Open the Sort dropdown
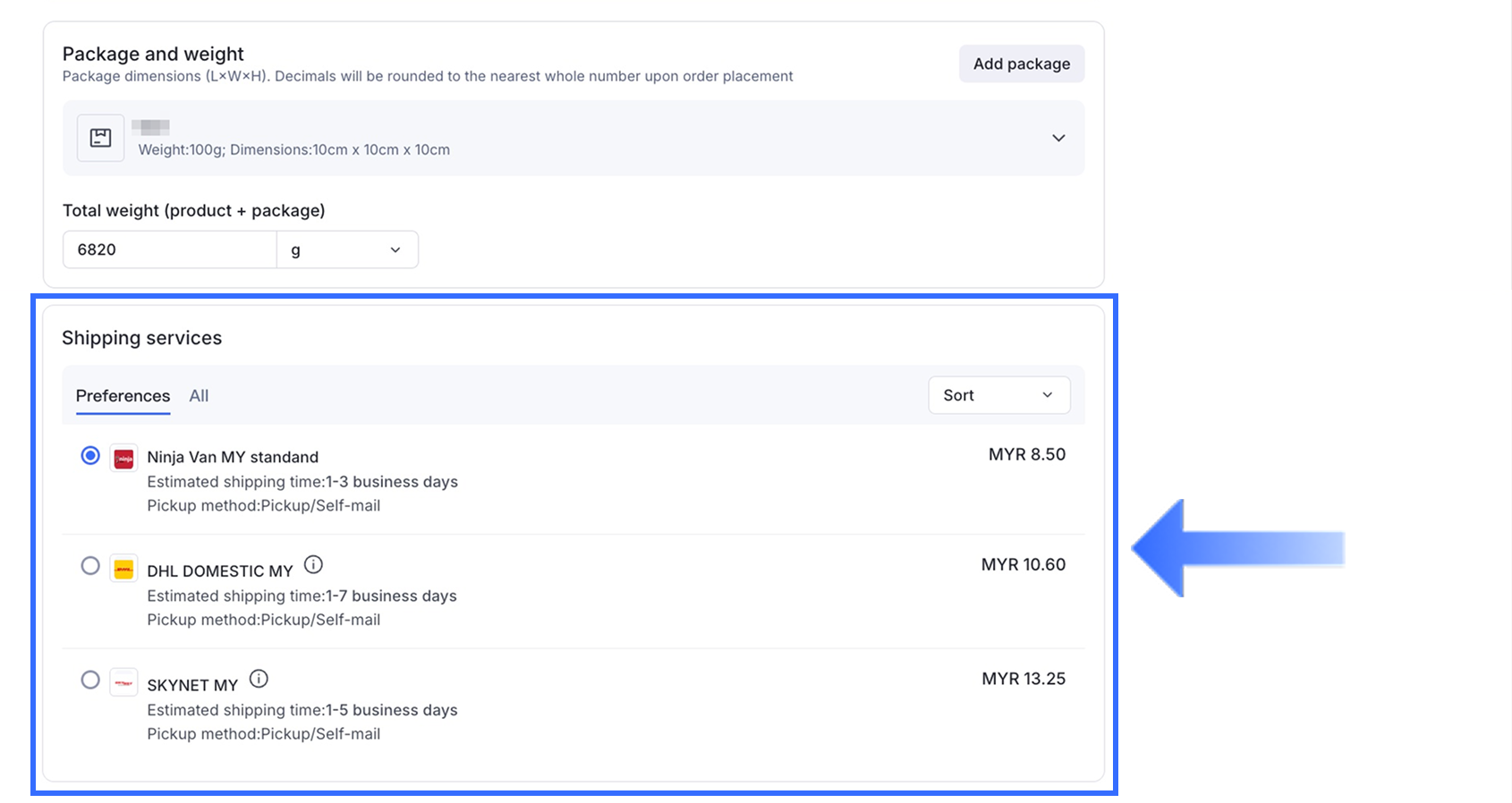 [x=998, y=395]
